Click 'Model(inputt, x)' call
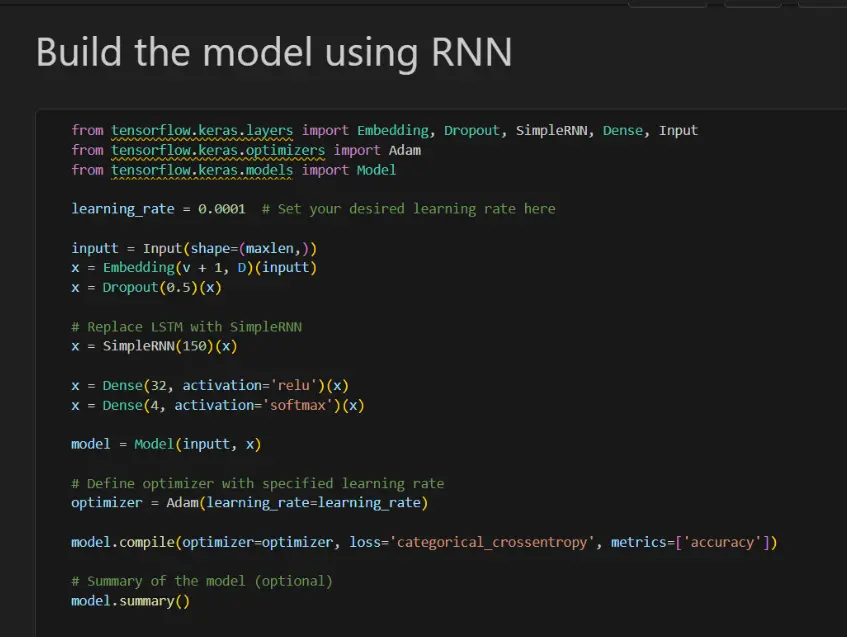Image resolution: width=847 pixels, height=637 pixels. pos(198,445)
